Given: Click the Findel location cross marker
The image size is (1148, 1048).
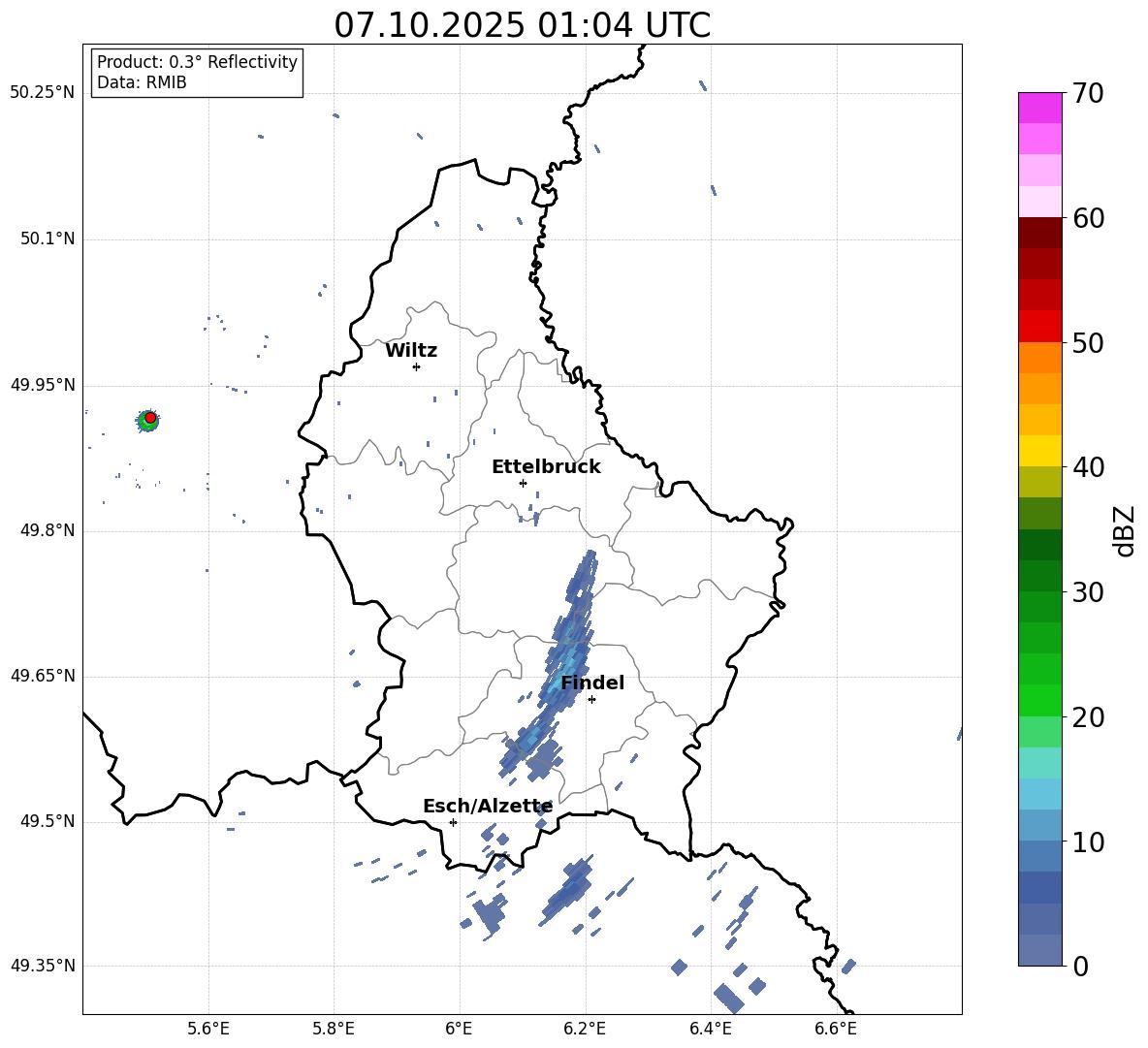Looking at the screenshot, I should [591, 700].
